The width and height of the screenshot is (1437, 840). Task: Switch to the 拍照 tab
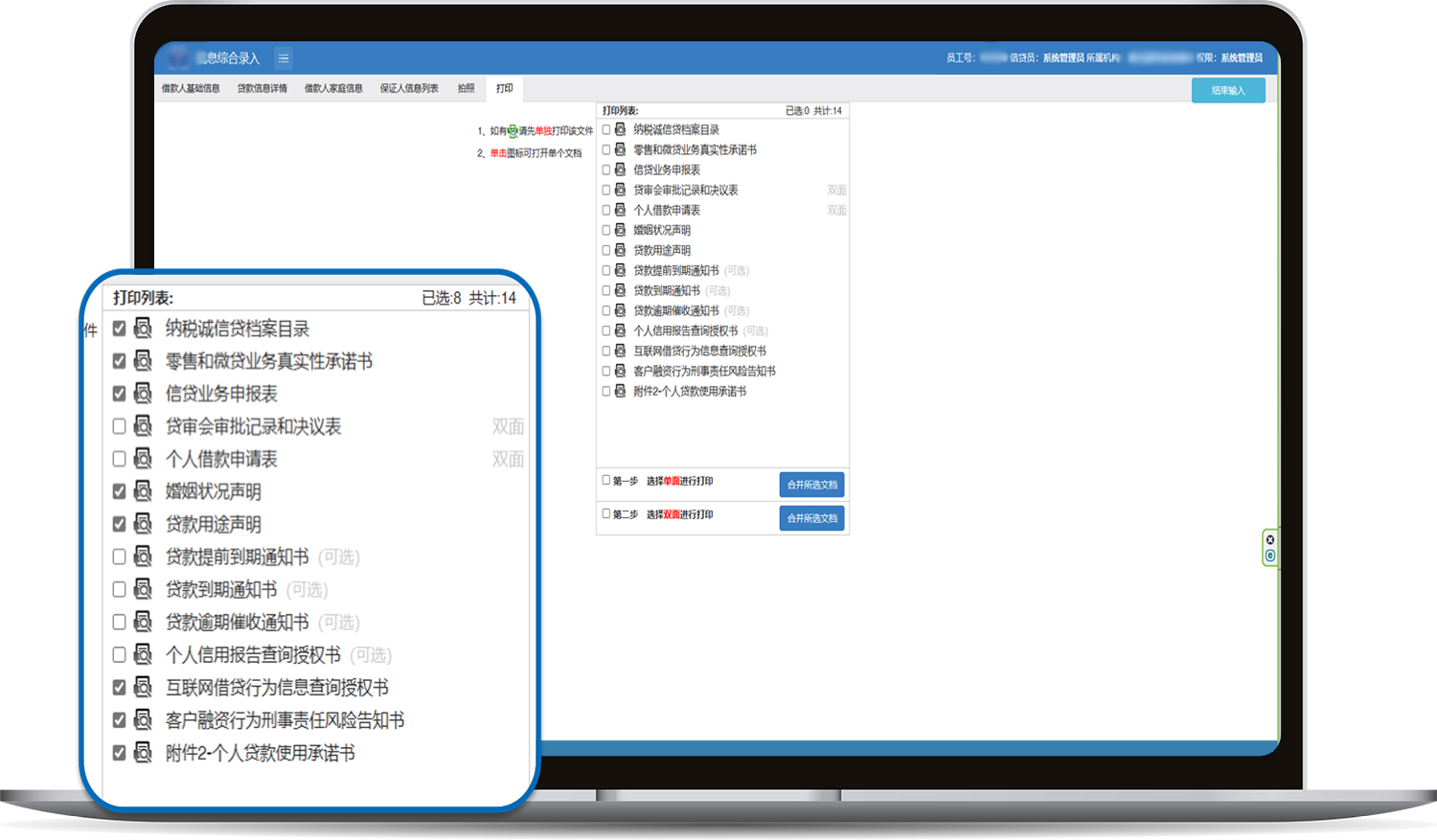click(465, 87)
